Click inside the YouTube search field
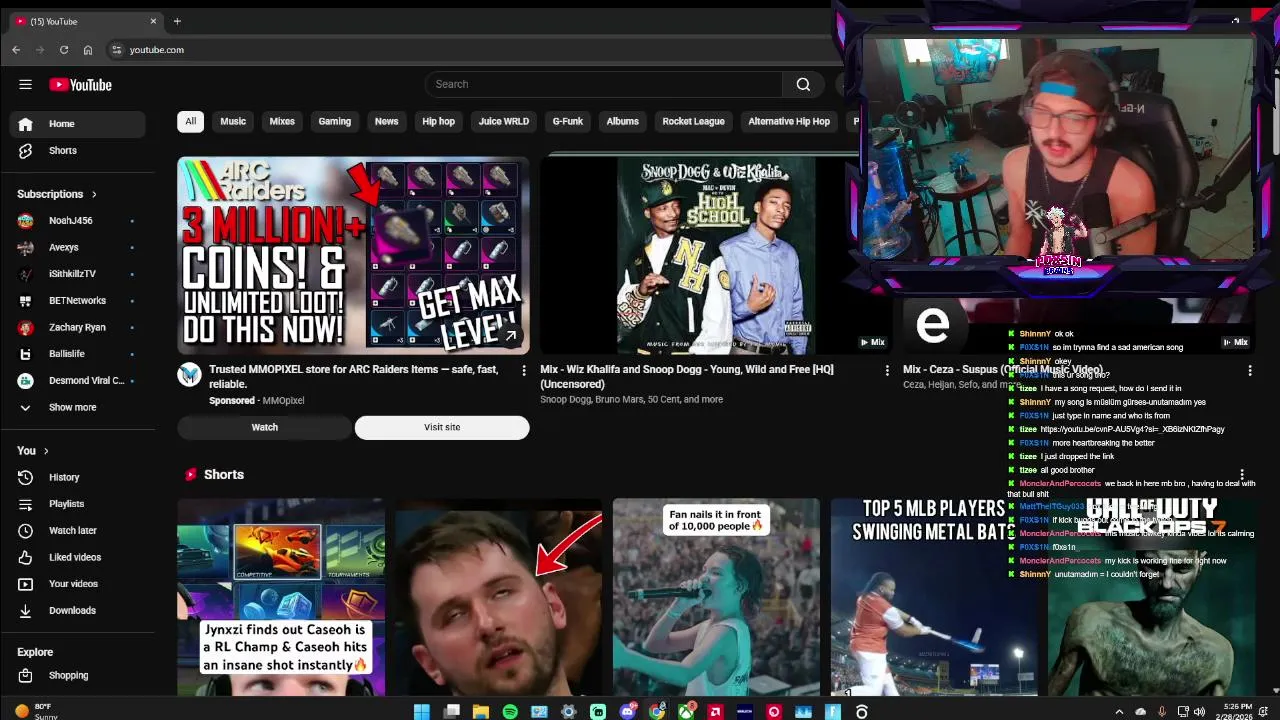The width and height of the screenshot is (1280, 720). pos(604,85)
